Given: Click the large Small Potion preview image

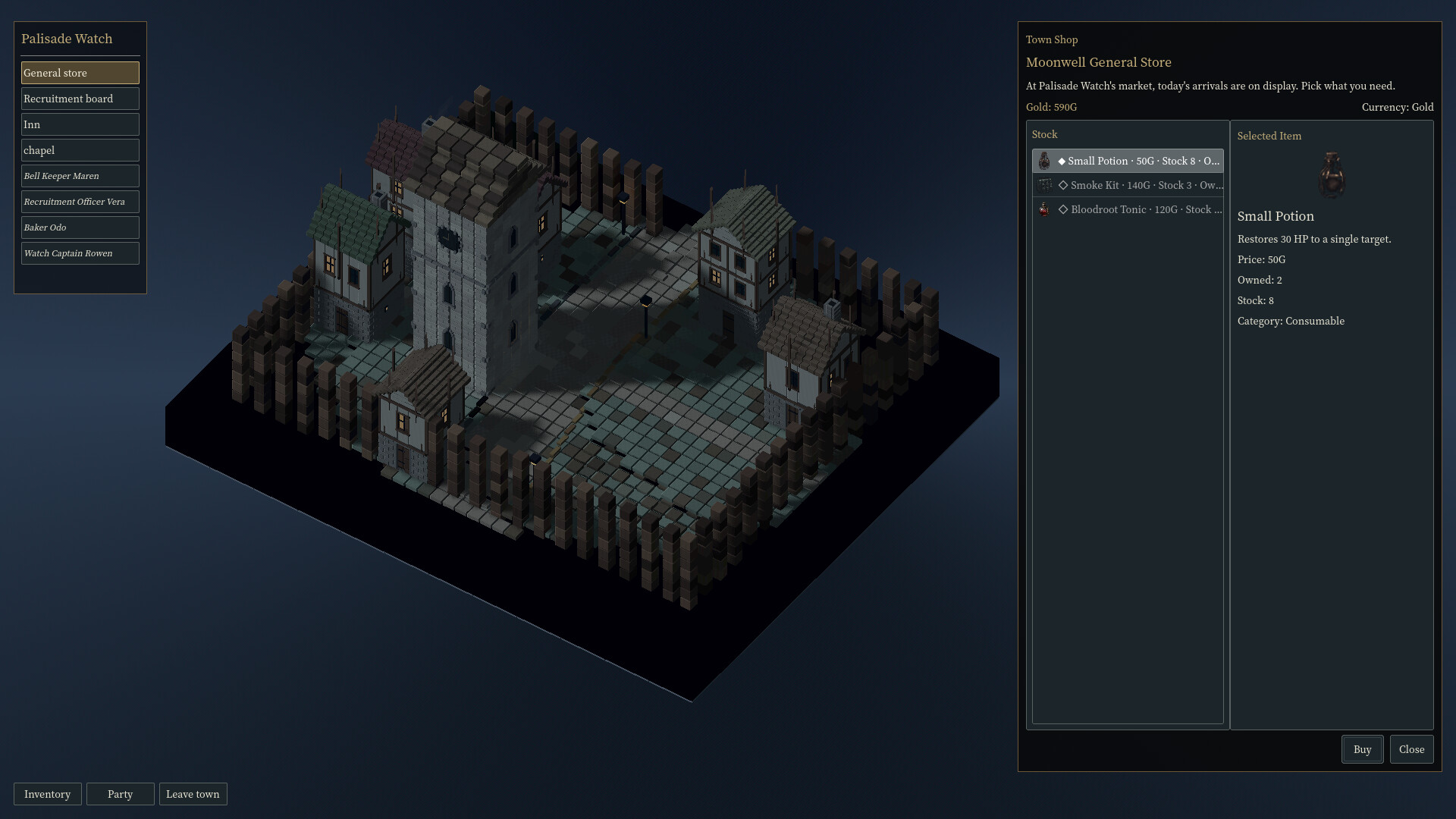Looking at the screenshot, I should [1332, 175].
